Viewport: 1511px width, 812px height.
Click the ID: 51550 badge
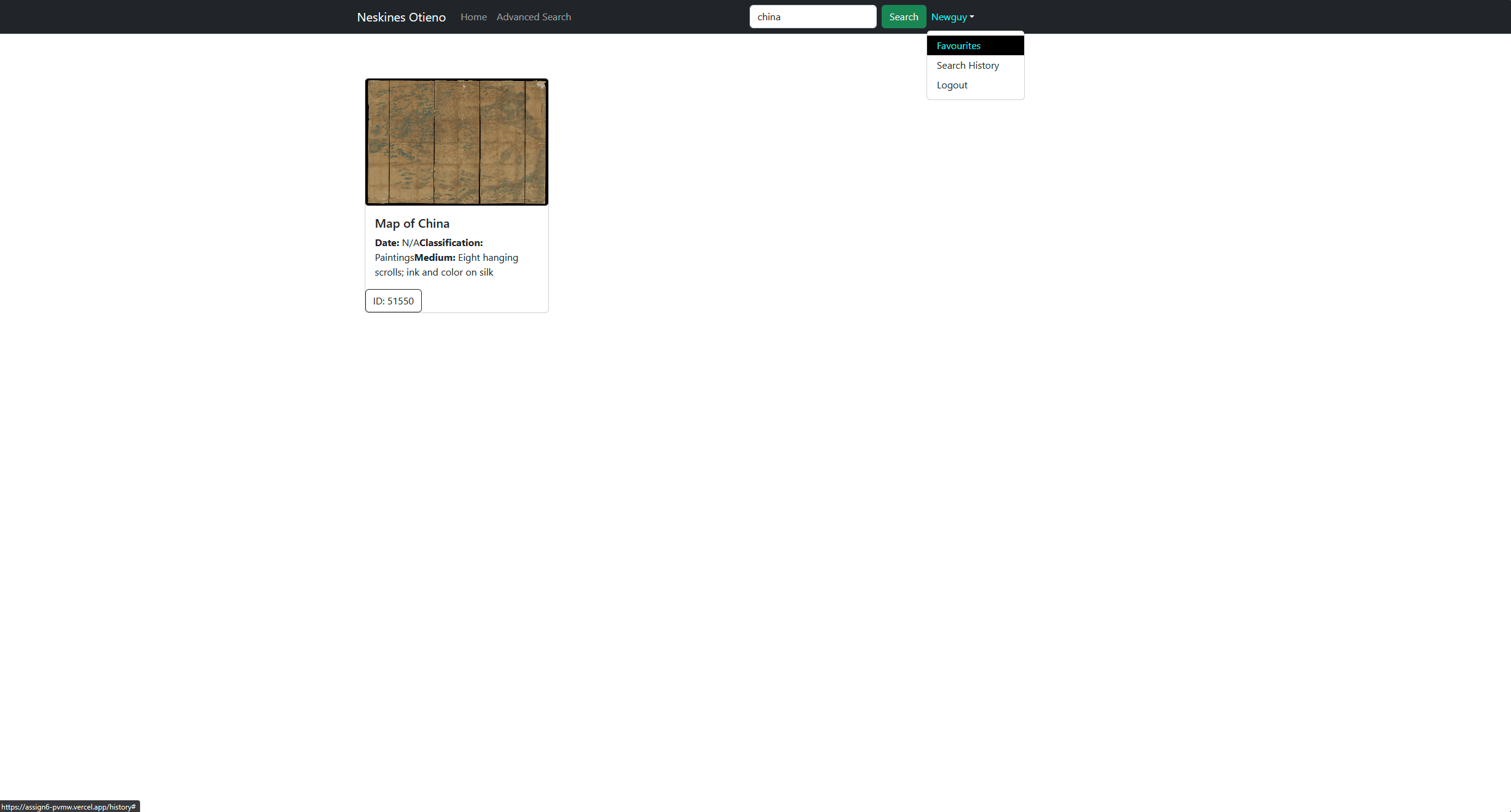click(393, 301)
